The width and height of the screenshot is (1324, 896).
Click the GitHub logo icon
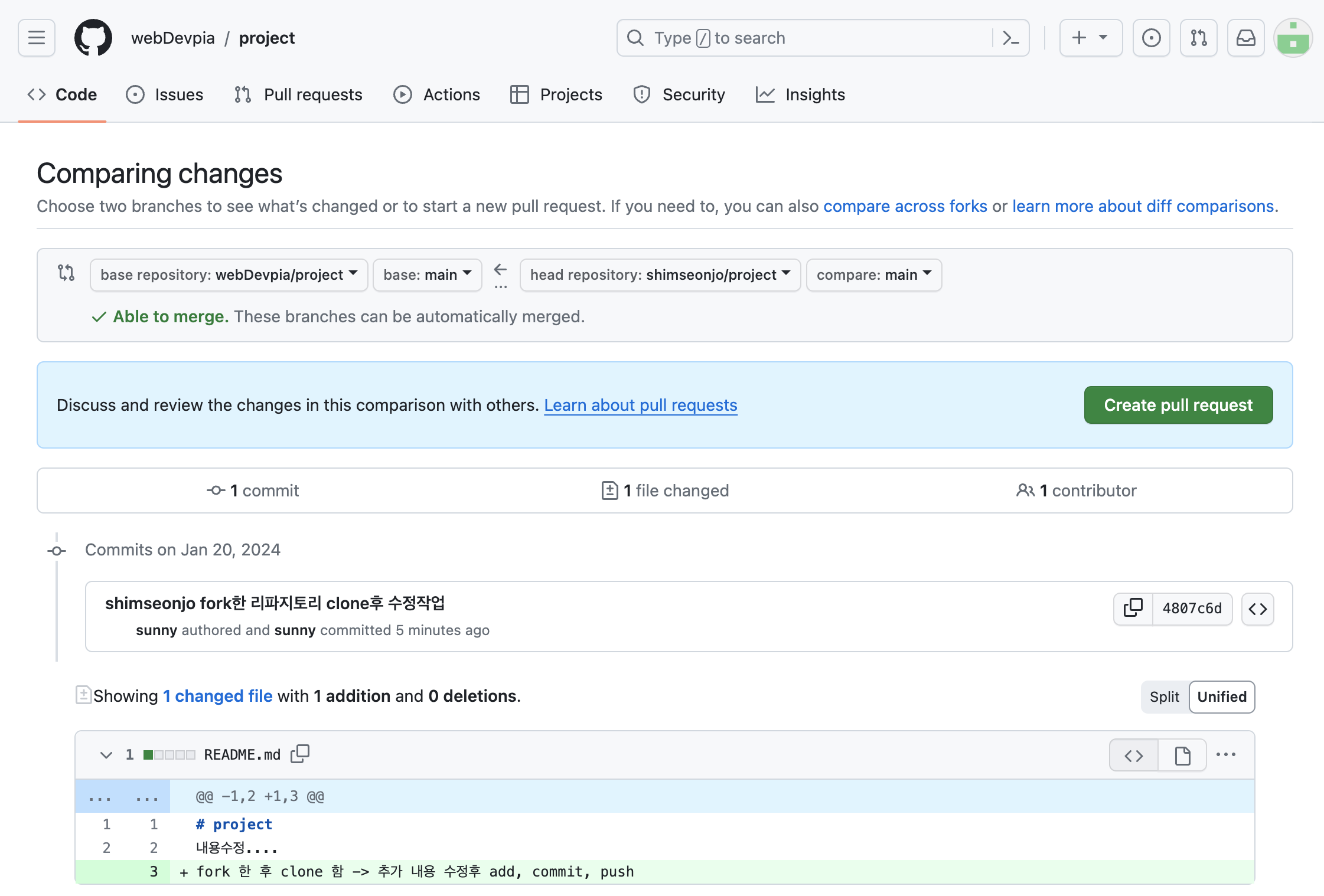93,38
